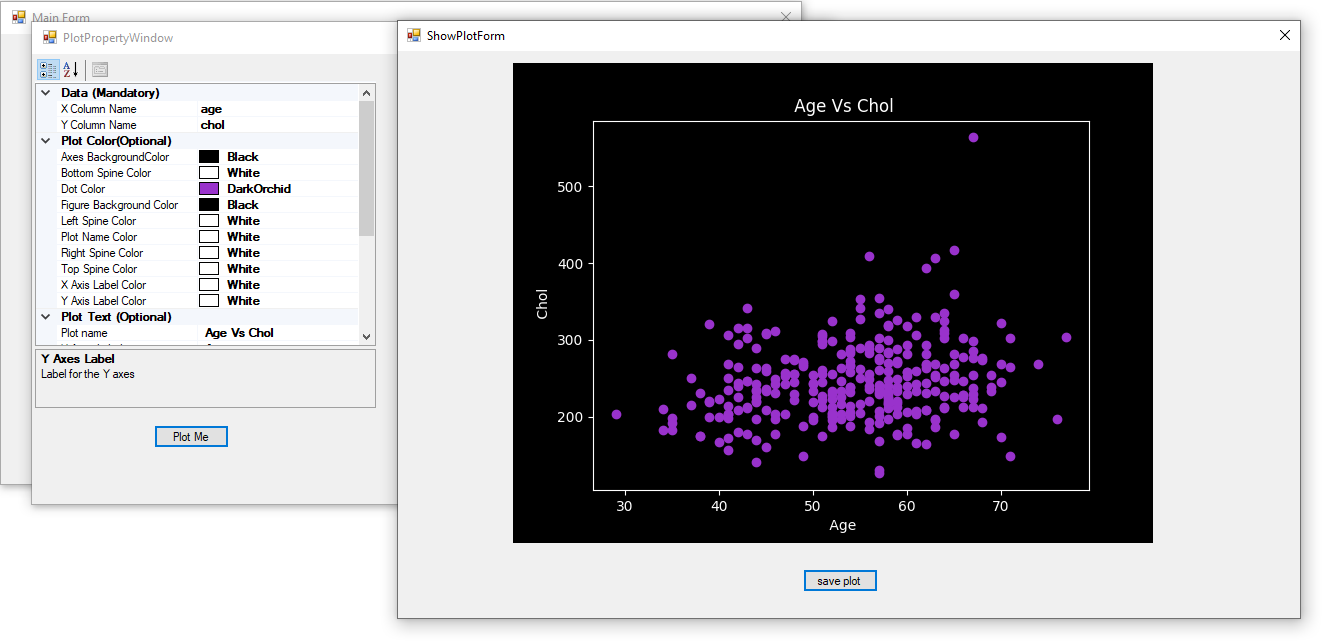Image resolution: width=1343 pixels, height=641 pixels.
Task: Select the Top Spine Color property label
Action: [99, 269]
